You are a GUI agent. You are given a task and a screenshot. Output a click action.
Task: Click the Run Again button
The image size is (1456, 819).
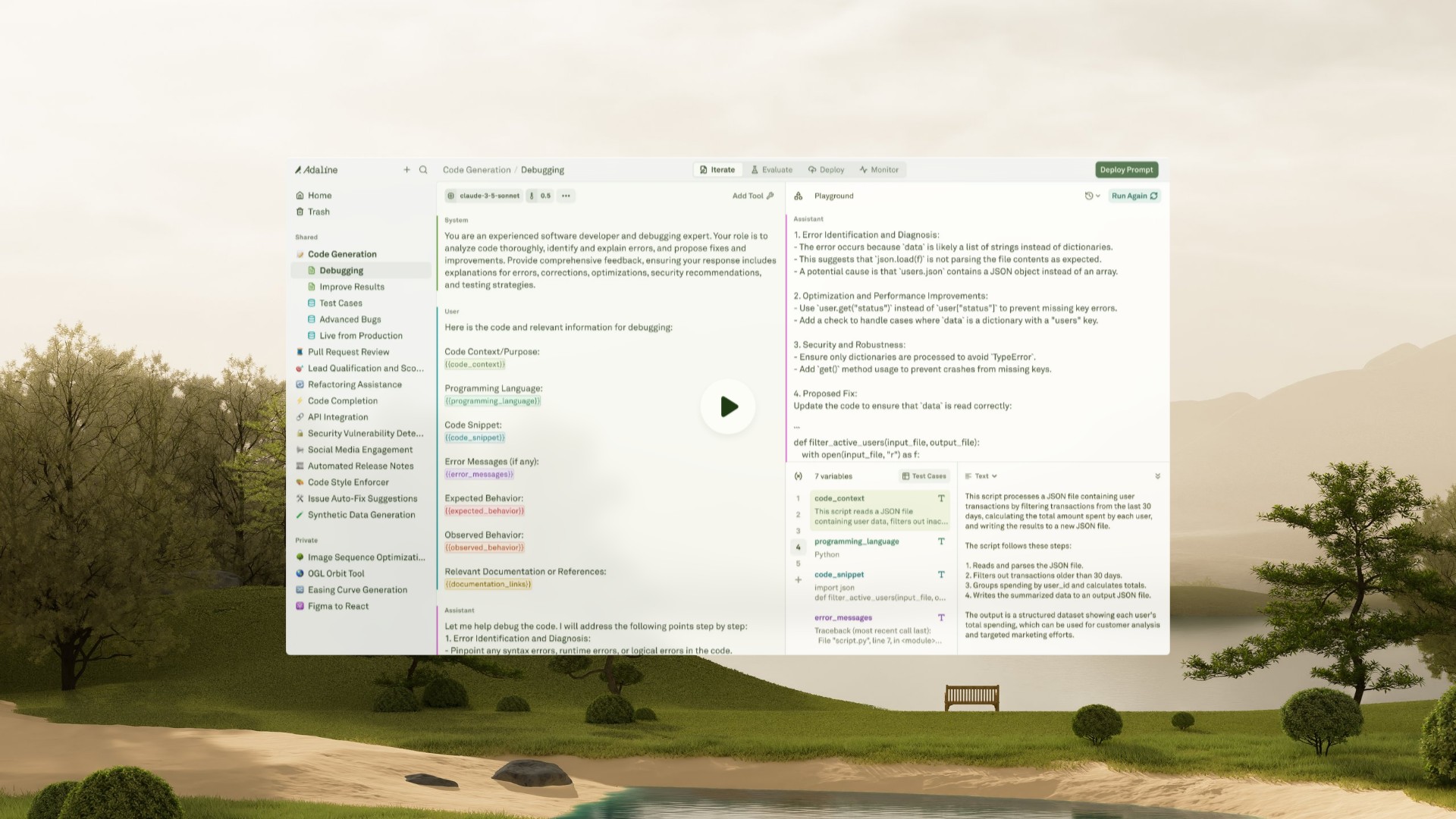coord(1134,196)
